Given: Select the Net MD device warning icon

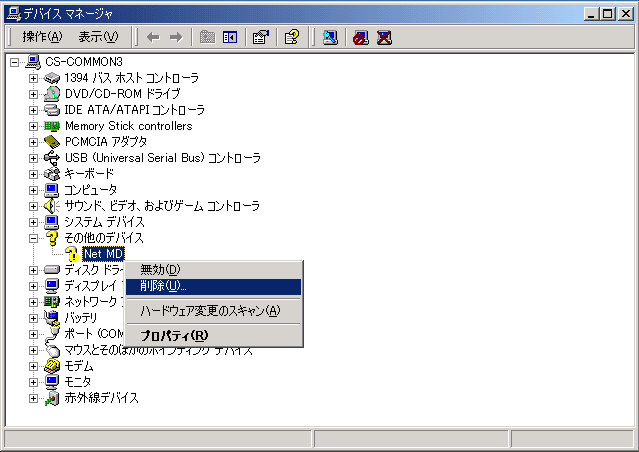Looking at the screenshot, I should (x=72, y=254).
